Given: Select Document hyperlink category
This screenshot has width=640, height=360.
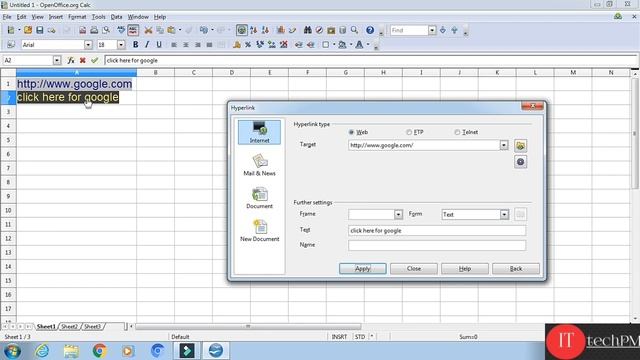Looking at the screenshot, I should coord(259,198).
